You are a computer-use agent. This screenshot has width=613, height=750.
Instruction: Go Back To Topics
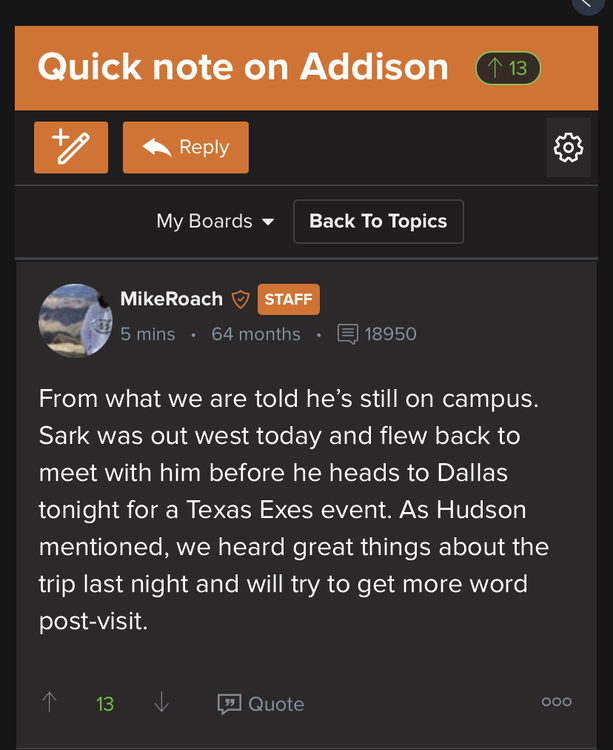point(378,221)
